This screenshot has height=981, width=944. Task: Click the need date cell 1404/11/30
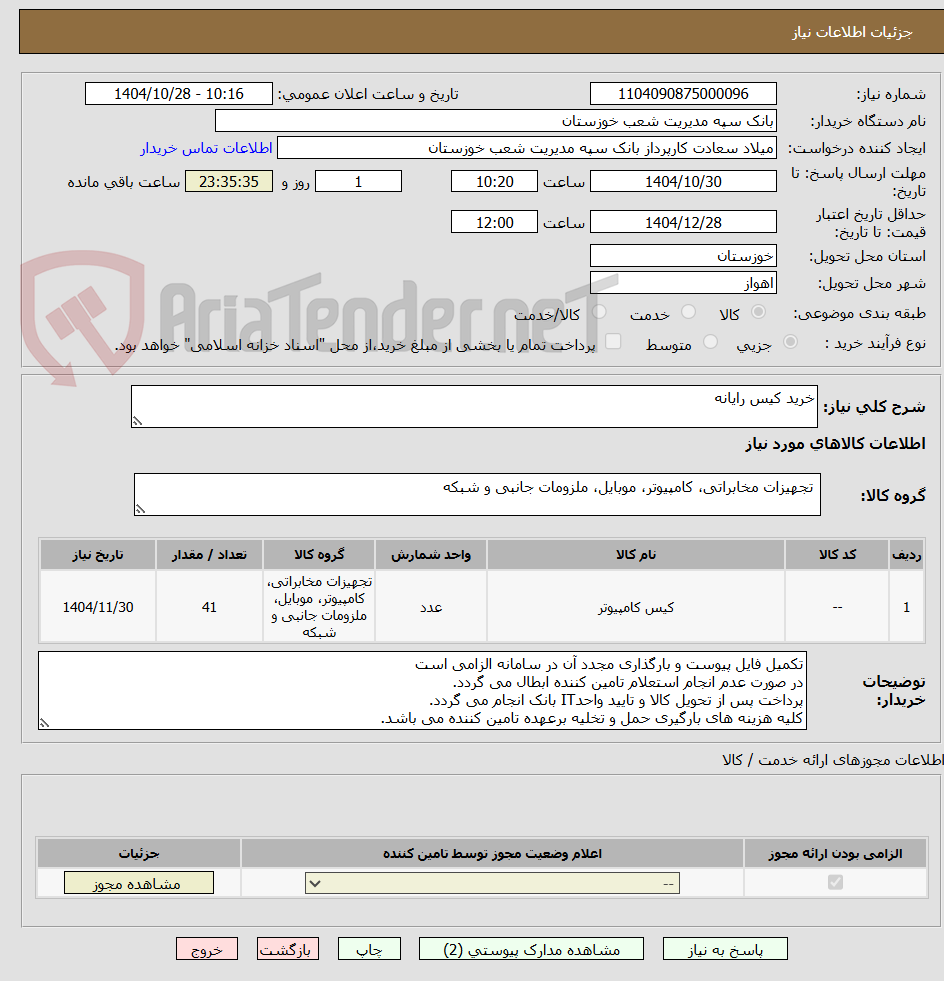click(x=98, y=607)
